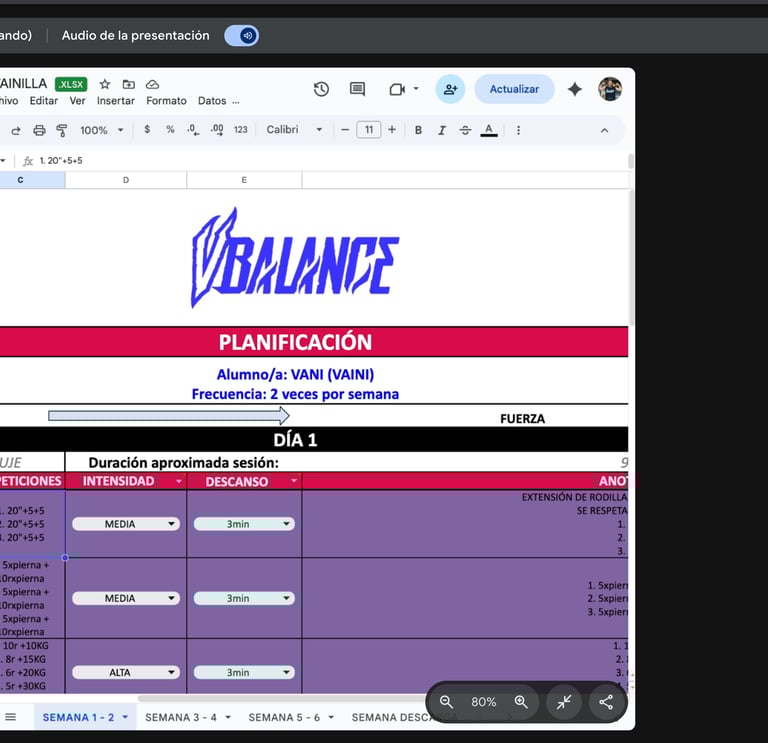Click the VBalance logo image
The image size is (768, 743).
(295, 258)
